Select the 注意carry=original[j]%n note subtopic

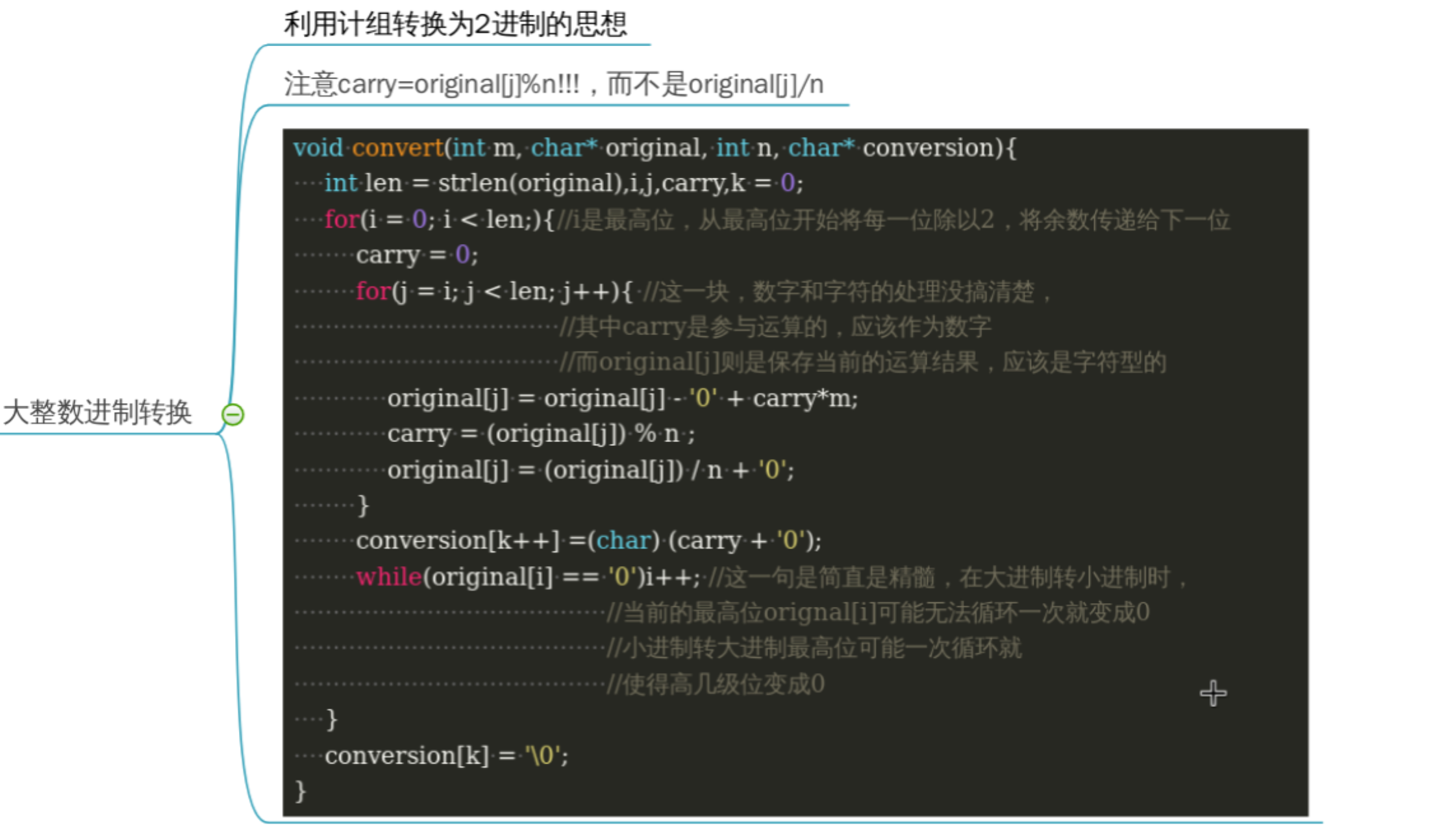click(553, 84)
